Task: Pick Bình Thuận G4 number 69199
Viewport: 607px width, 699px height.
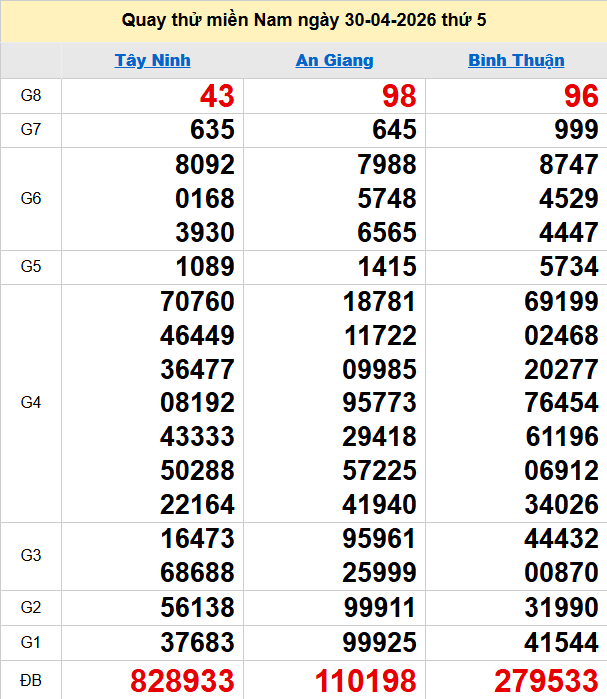Action: click(x=561, y=301)
